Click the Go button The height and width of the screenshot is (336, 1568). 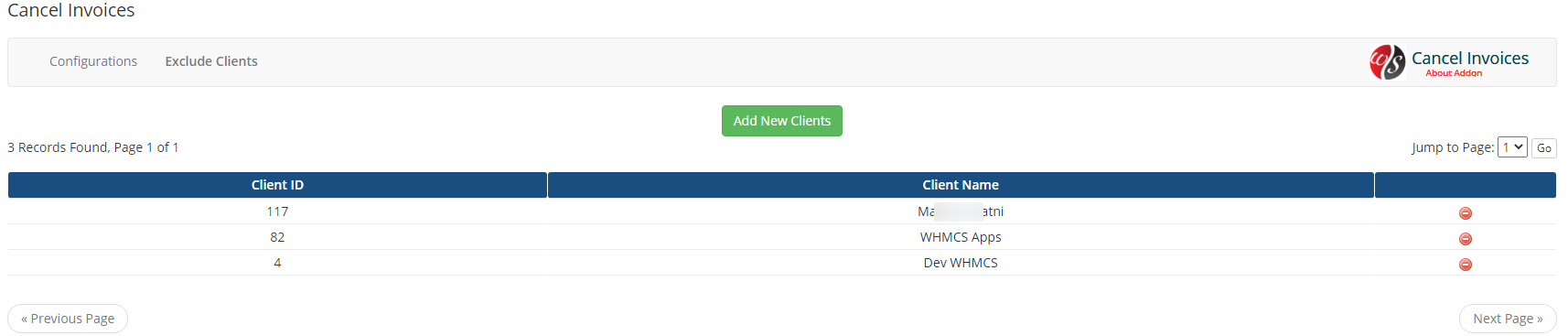coord(1544,148)
